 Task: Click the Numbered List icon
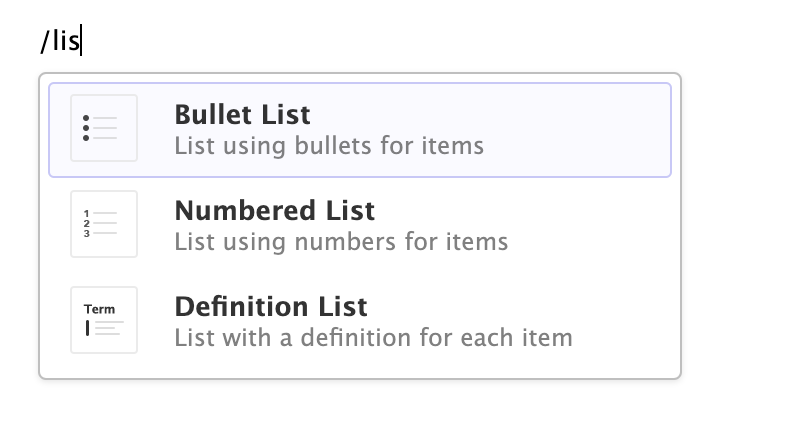[x=104, y=224]
